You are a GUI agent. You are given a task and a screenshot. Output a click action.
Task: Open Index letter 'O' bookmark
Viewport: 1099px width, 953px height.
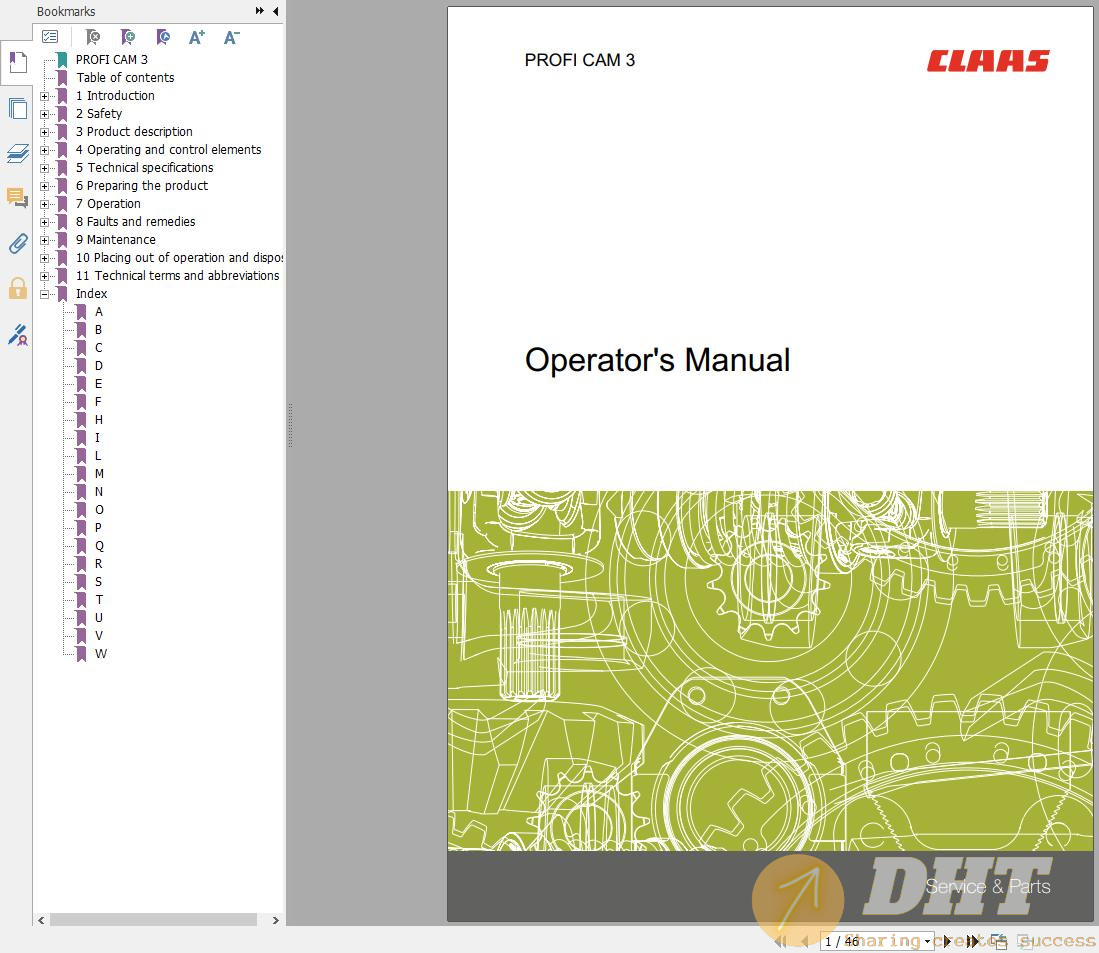click(99, 510)
